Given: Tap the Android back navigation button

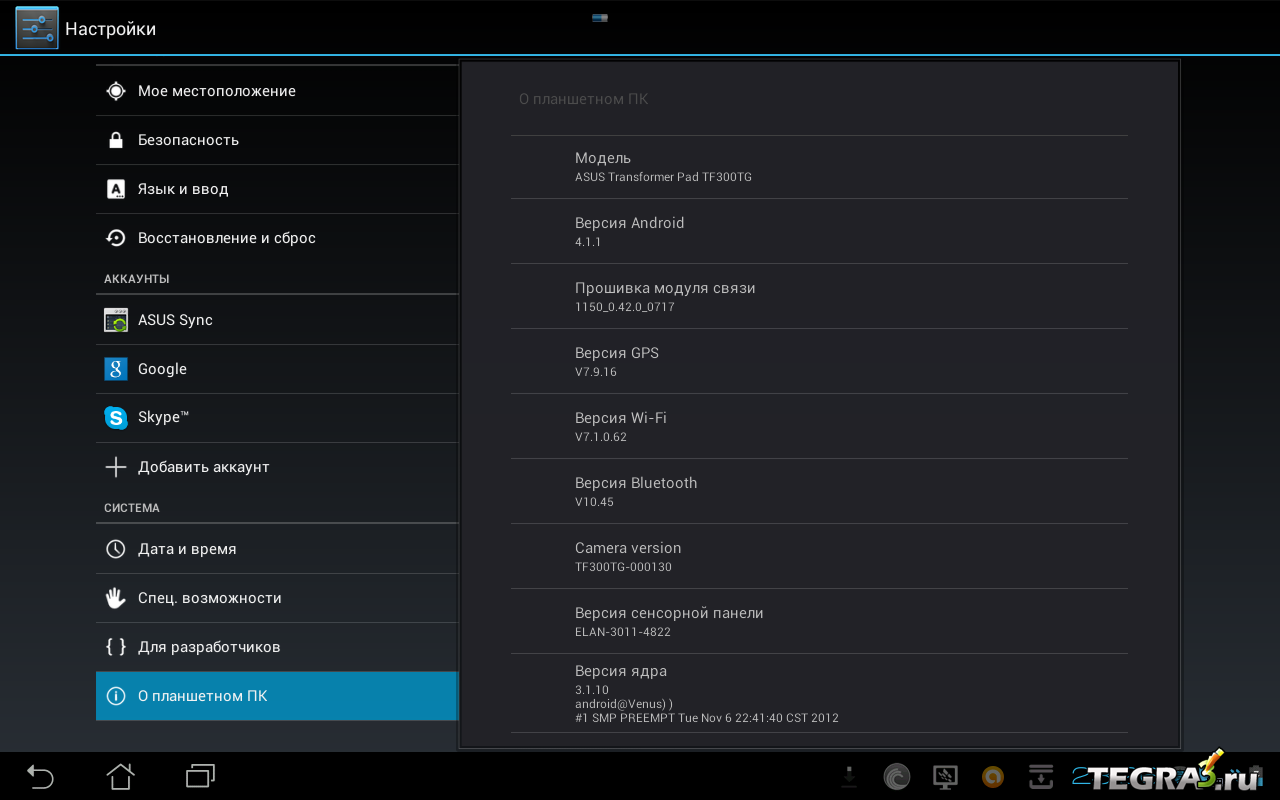Looking at the screenshot, I should (40, 776).
